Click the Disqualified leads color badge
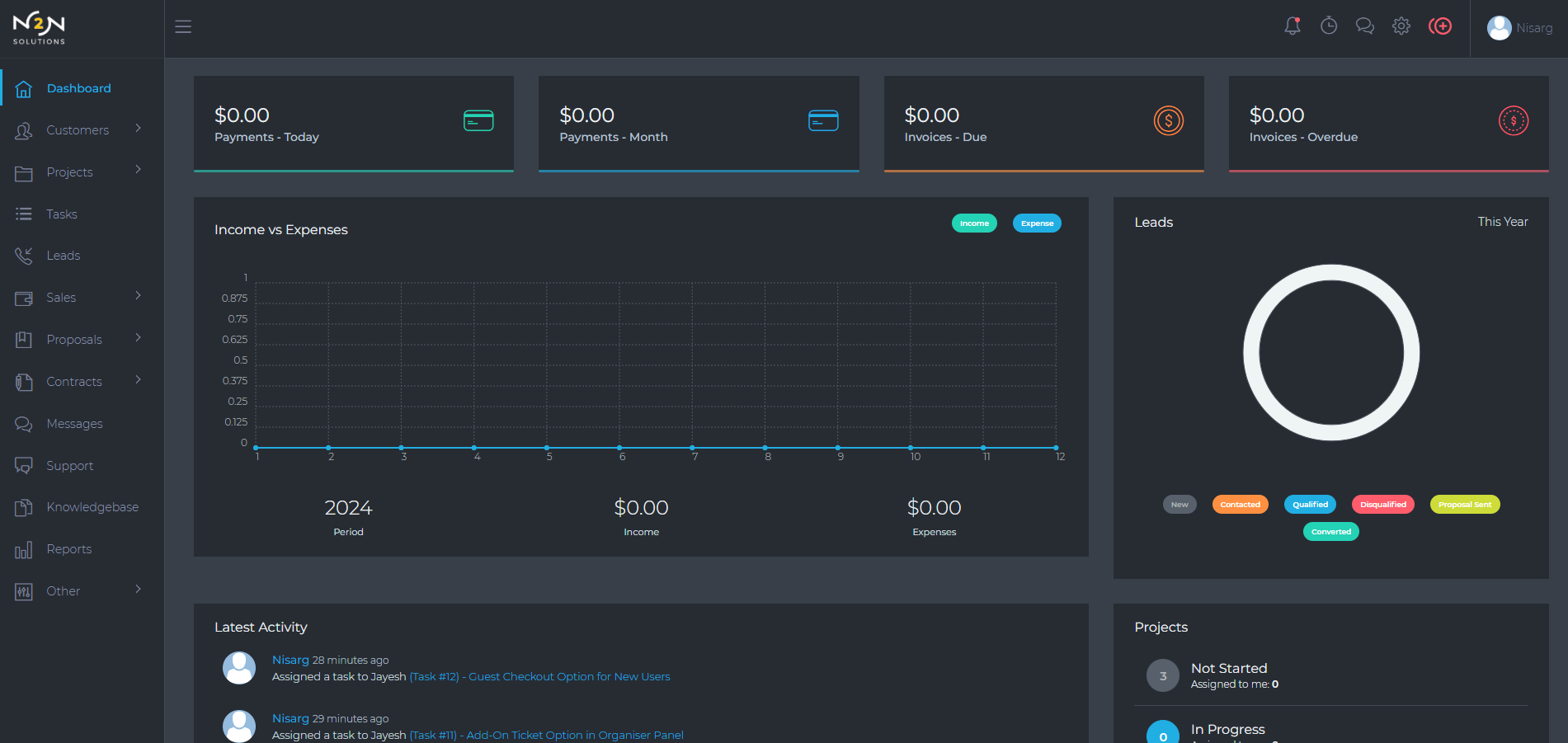This screenshot has width=1568, height=743. (x=1382, y=505)
